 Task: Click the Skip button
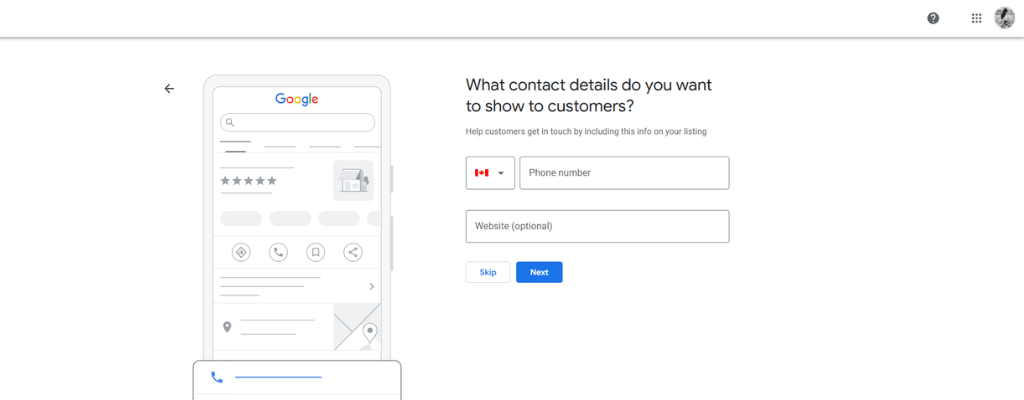(488, 273)
